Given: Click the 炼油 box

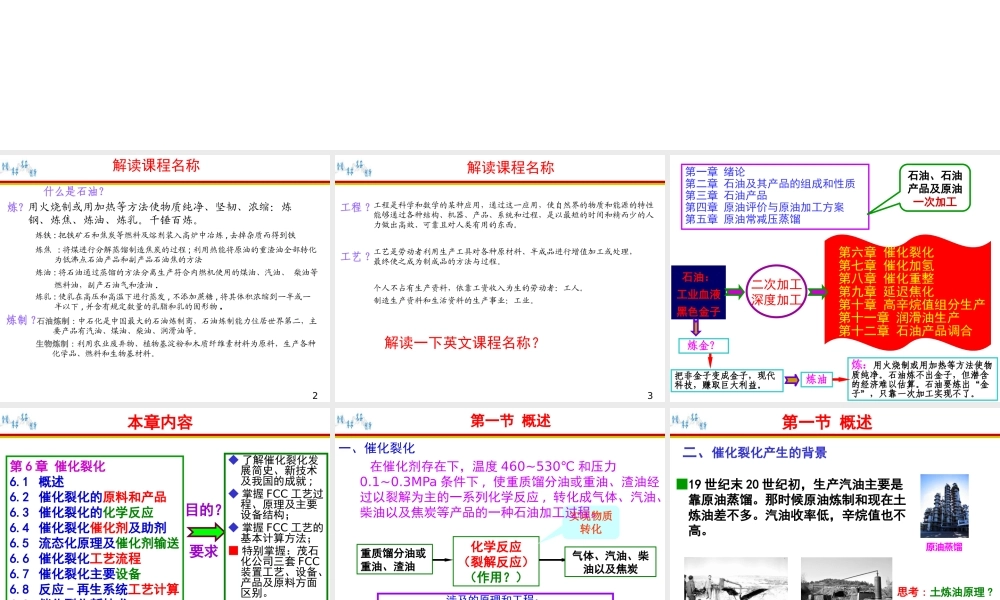Looking at the screenshot, I should pyautogui.click(x=816, y=379).
